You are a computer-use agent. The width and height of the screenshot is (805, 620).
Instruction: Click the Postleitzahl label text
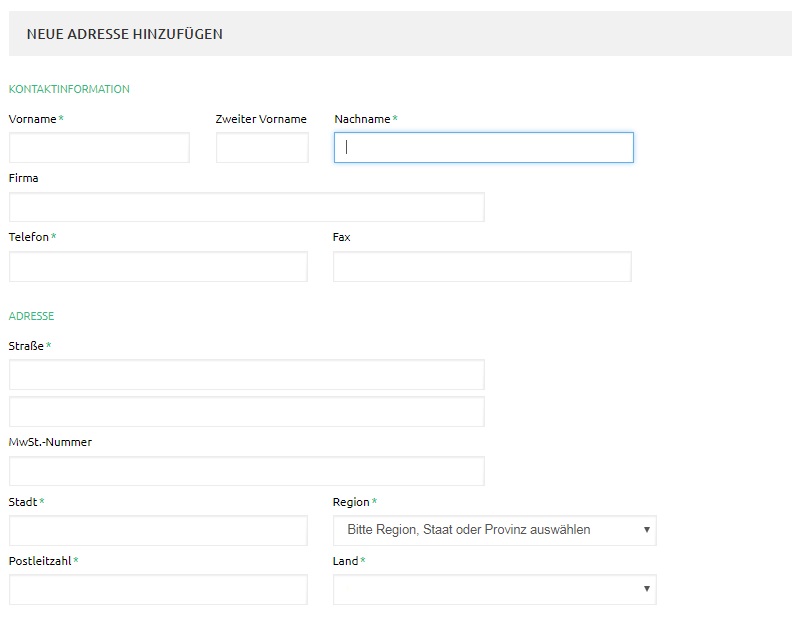40,561
